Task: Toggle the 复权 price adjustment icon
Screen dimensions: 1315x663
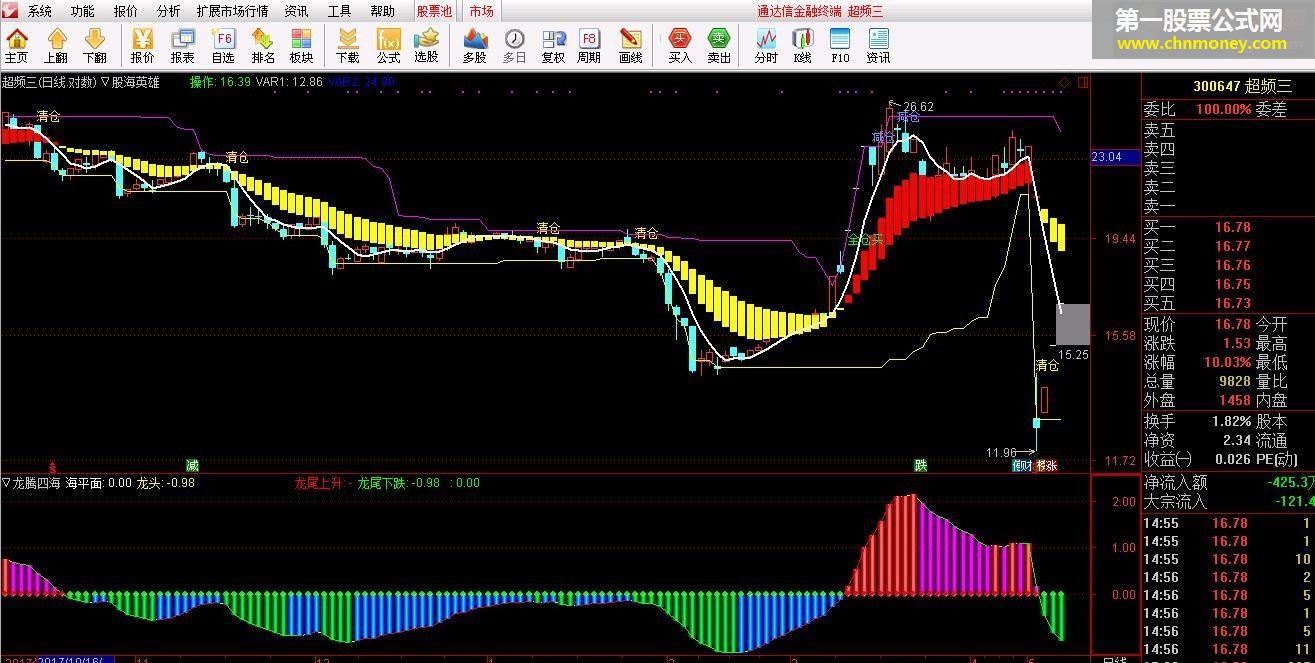Action: pyautogui.click(x=553, y=46)
